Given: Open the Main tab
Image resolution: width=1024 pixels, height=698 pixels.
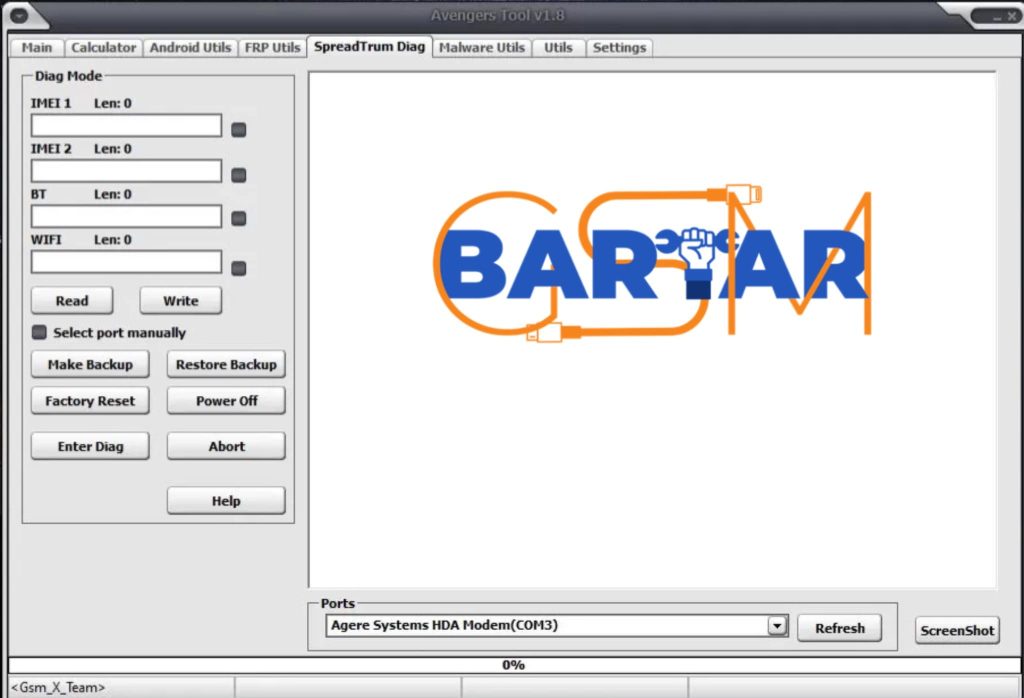Looking at the screenshot, I should [37, 47].
